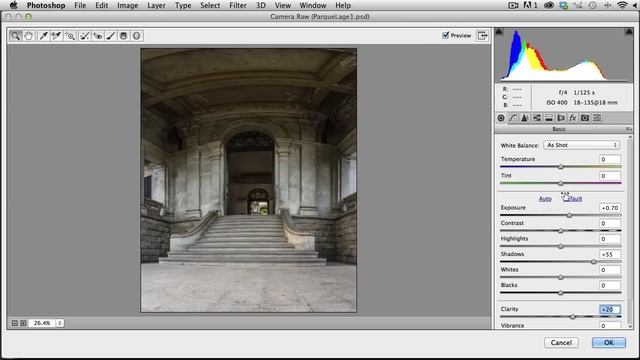640x360 pixels.
Task: Open the Filter menu
Action: tap(238, 5)
